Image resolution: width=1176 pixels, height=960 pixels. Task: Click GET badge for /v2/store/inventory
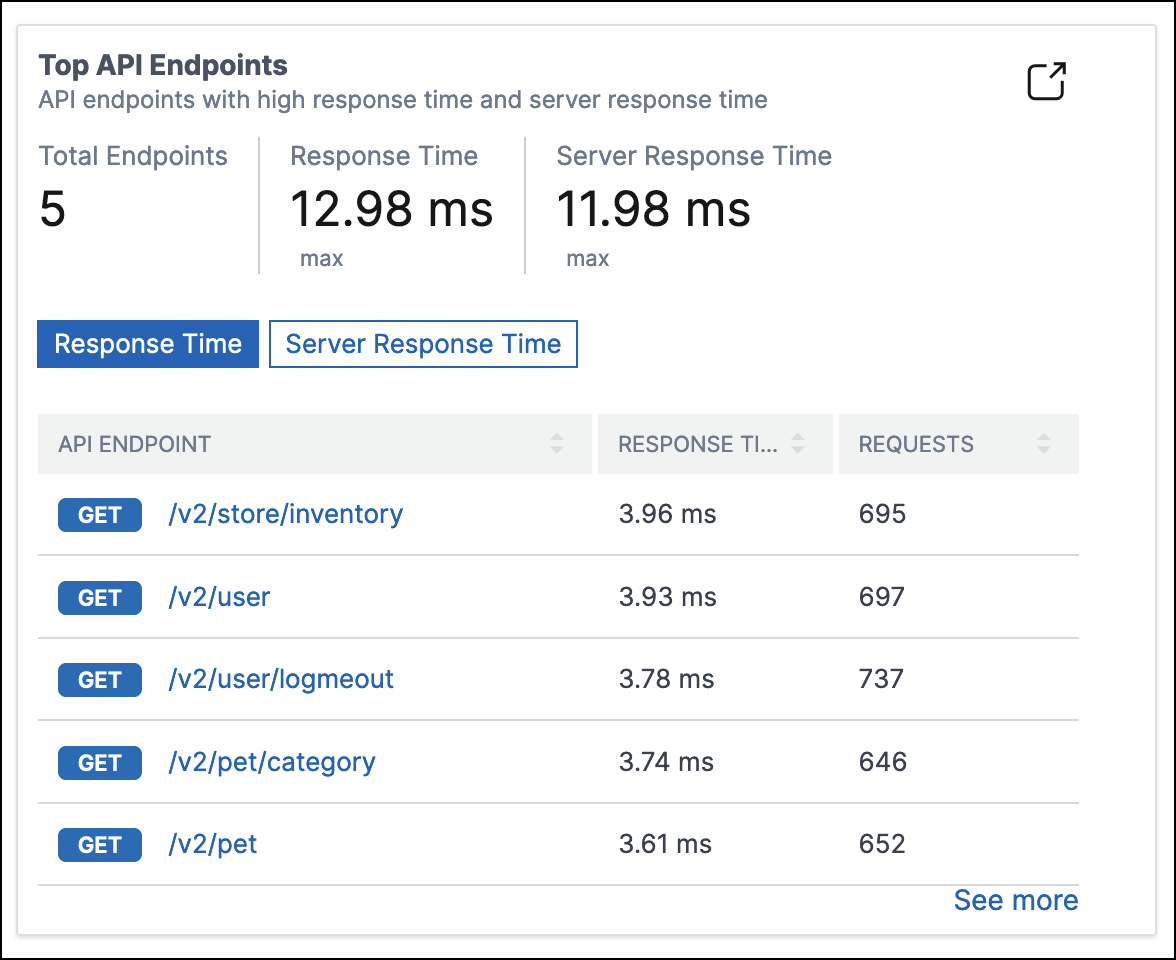point(100,514)
